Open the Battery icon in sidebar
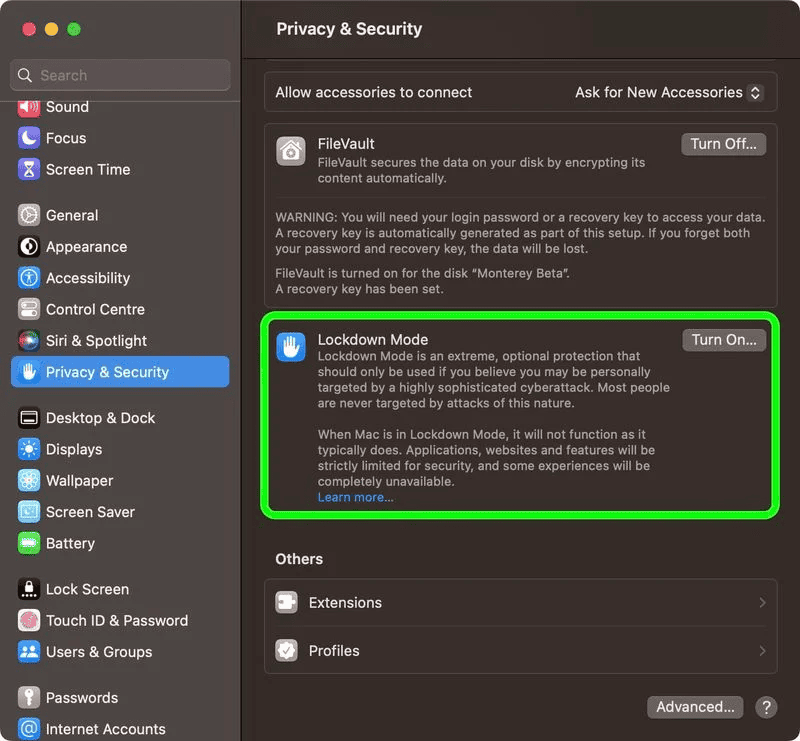The width and height of the screenshot is (800, 741). tap(29, 544)
